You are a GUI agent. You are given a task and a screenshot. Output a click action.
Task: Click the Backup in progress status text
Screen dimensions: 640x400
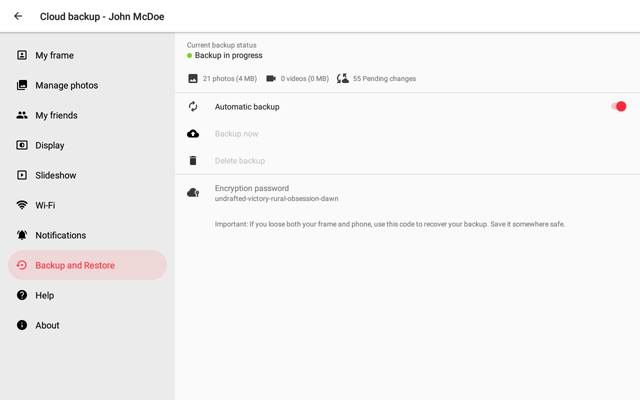[x=229, y=56]
